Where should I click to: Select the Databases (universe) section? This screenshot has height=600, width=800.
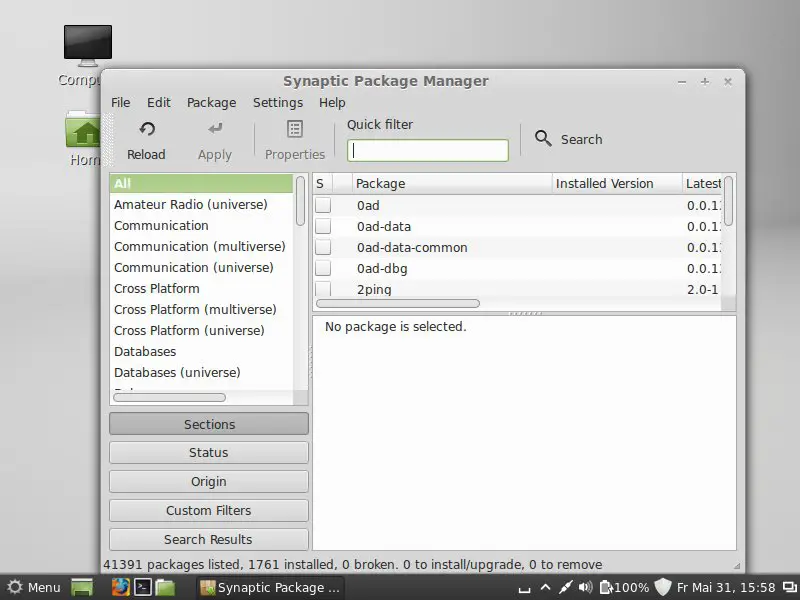tap(202, 372)
